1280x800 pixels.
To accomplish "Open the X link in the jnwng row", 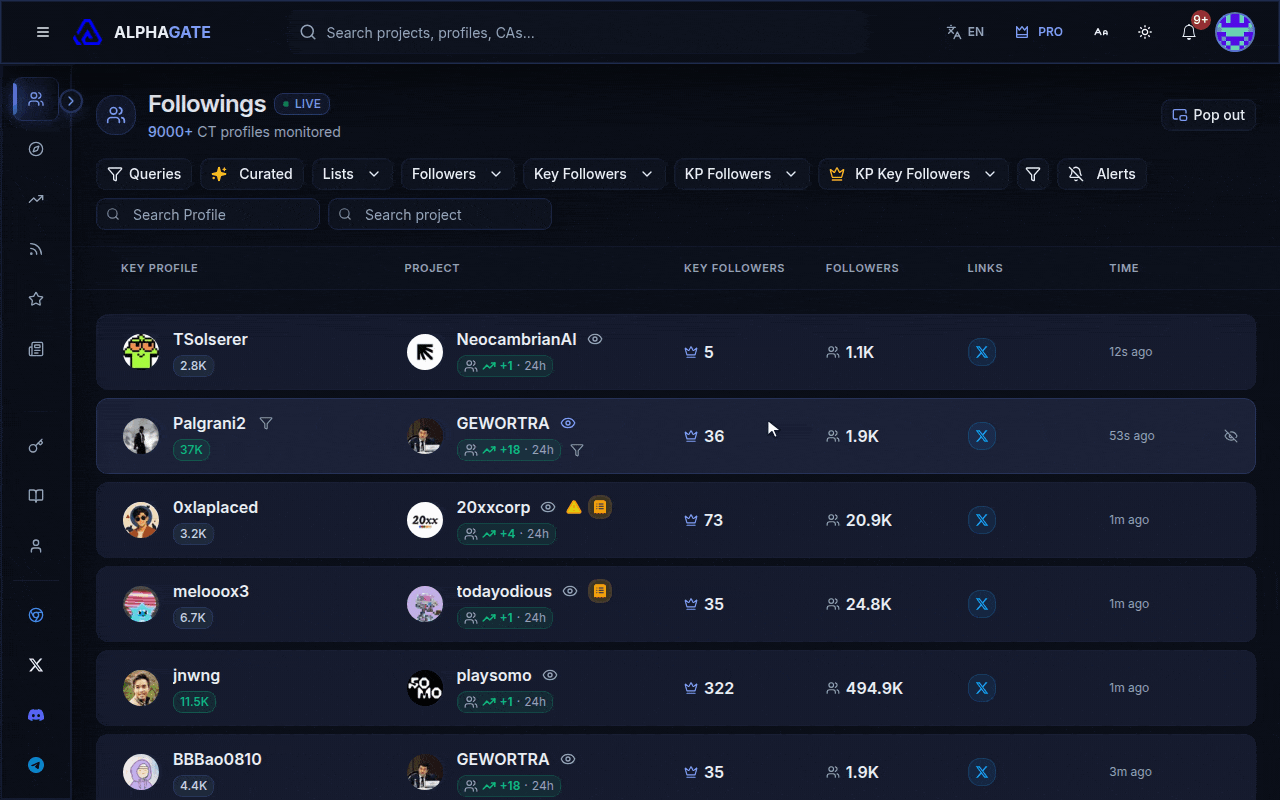I will tap(982, 688).
